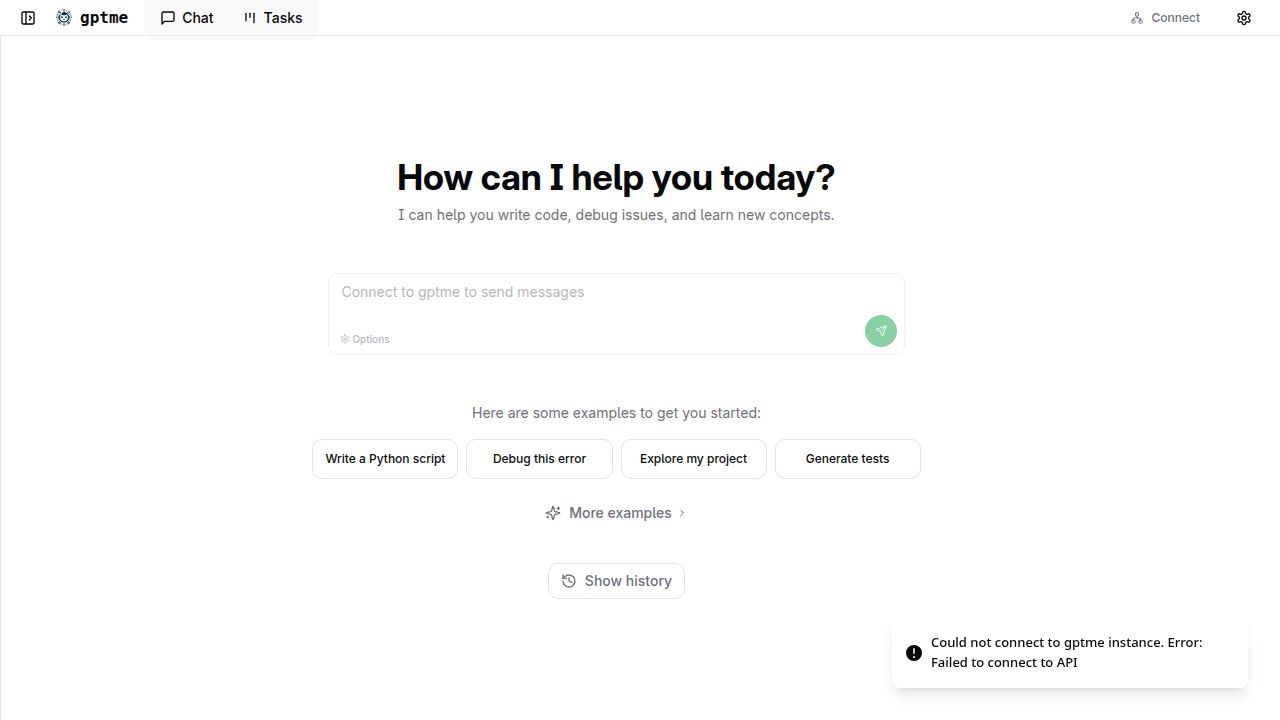The width and height of the screenshot is (1280, 720).
Task: Open settings via the gear icon
Action: (x=1244, y=18)
